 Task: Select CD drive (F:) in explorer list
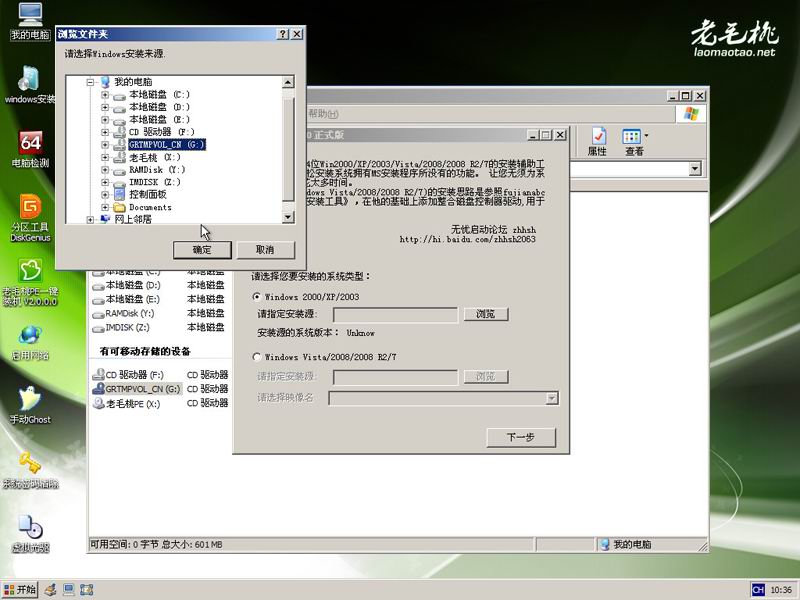(129, 375)
